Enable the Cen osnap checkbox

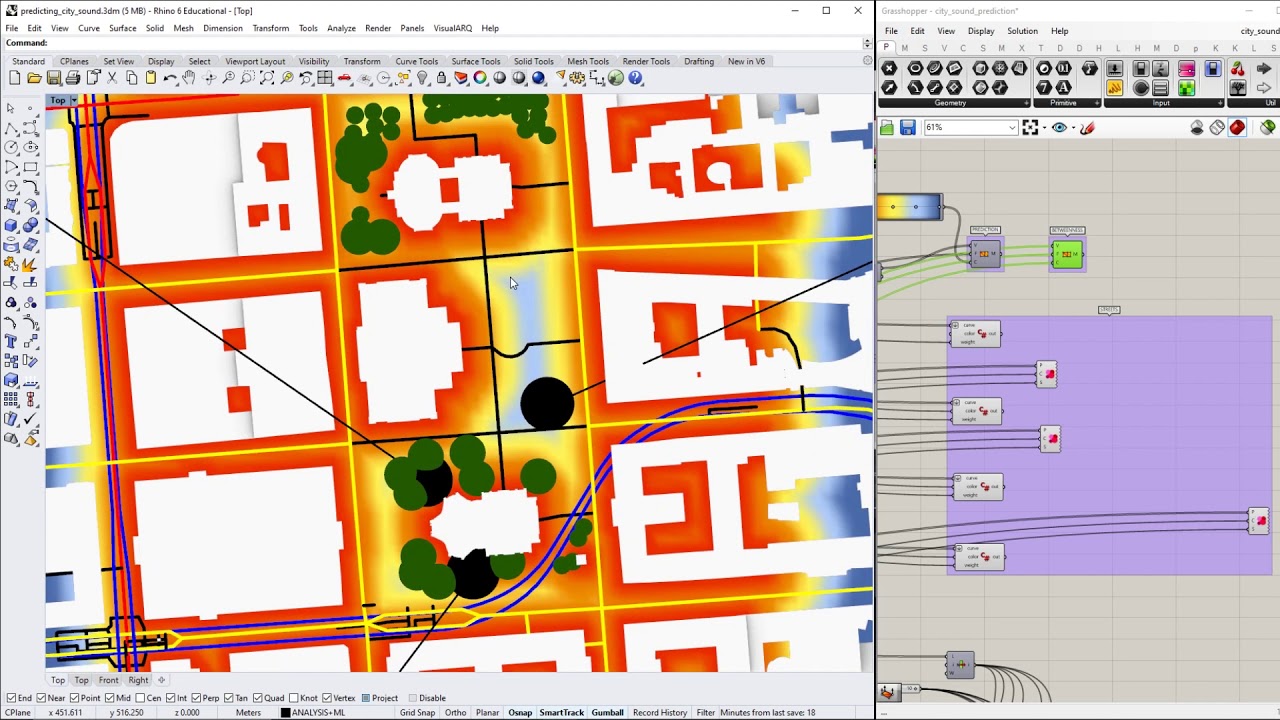141,698
